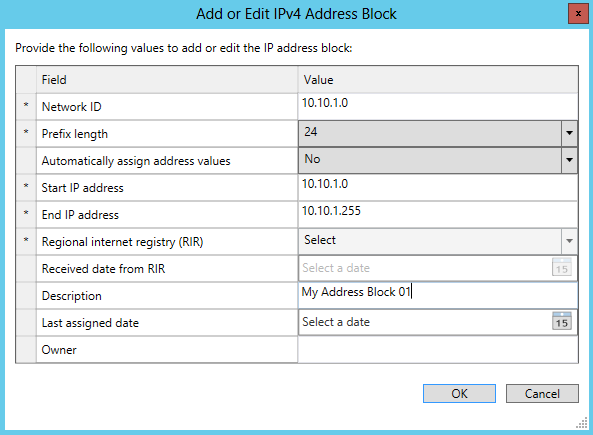
Task: Select the Value column header
Action: (438, 79)
